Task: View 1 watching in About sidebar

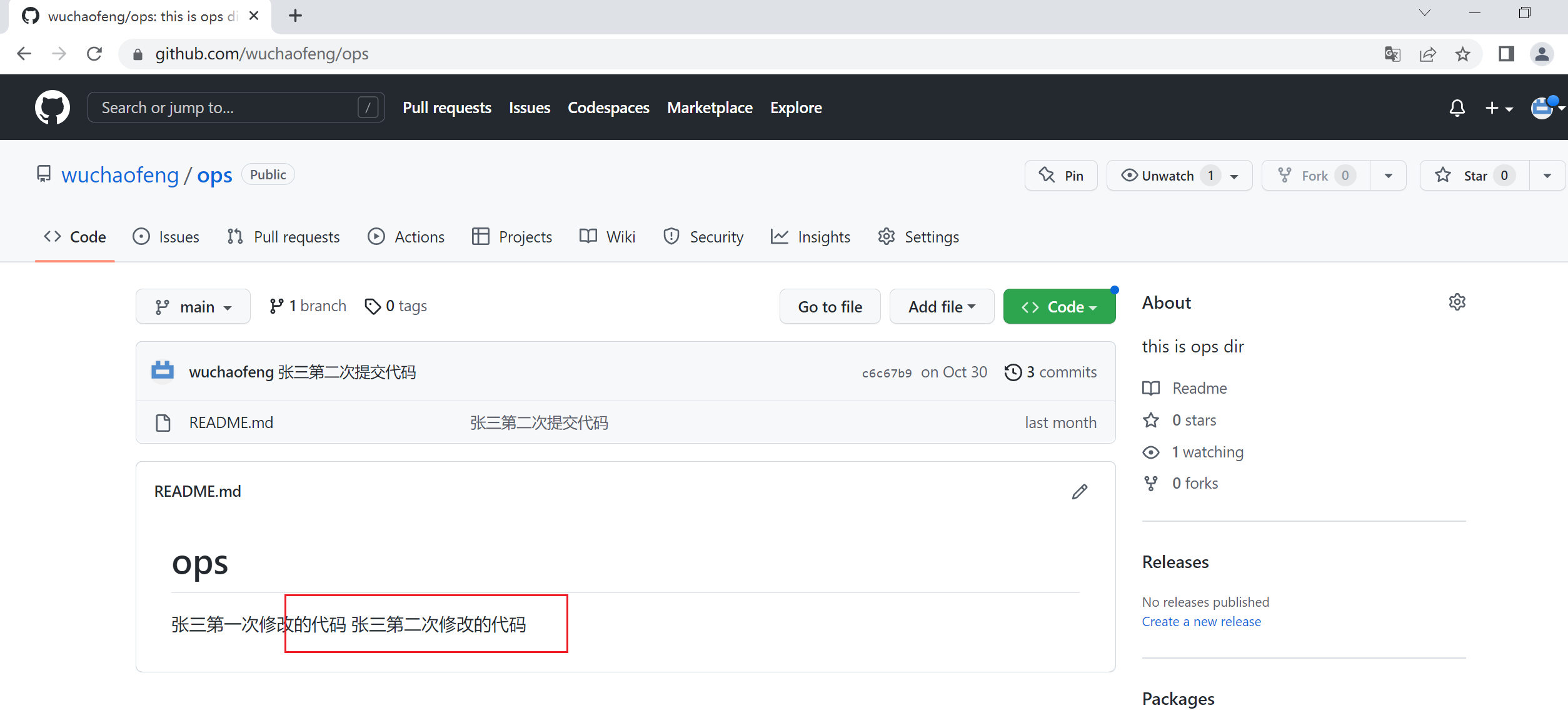Action: pos(1193,452)
